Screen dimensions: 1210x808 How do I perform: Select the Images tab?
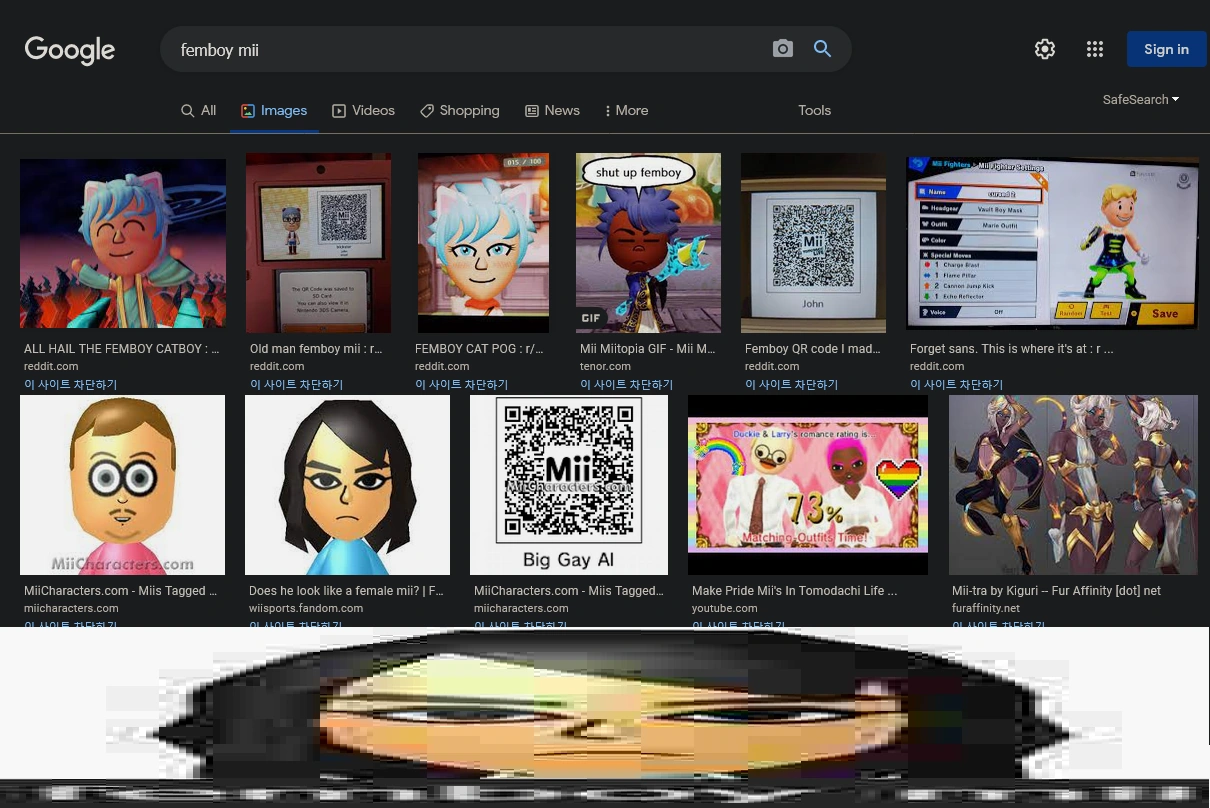click(274, 110)
